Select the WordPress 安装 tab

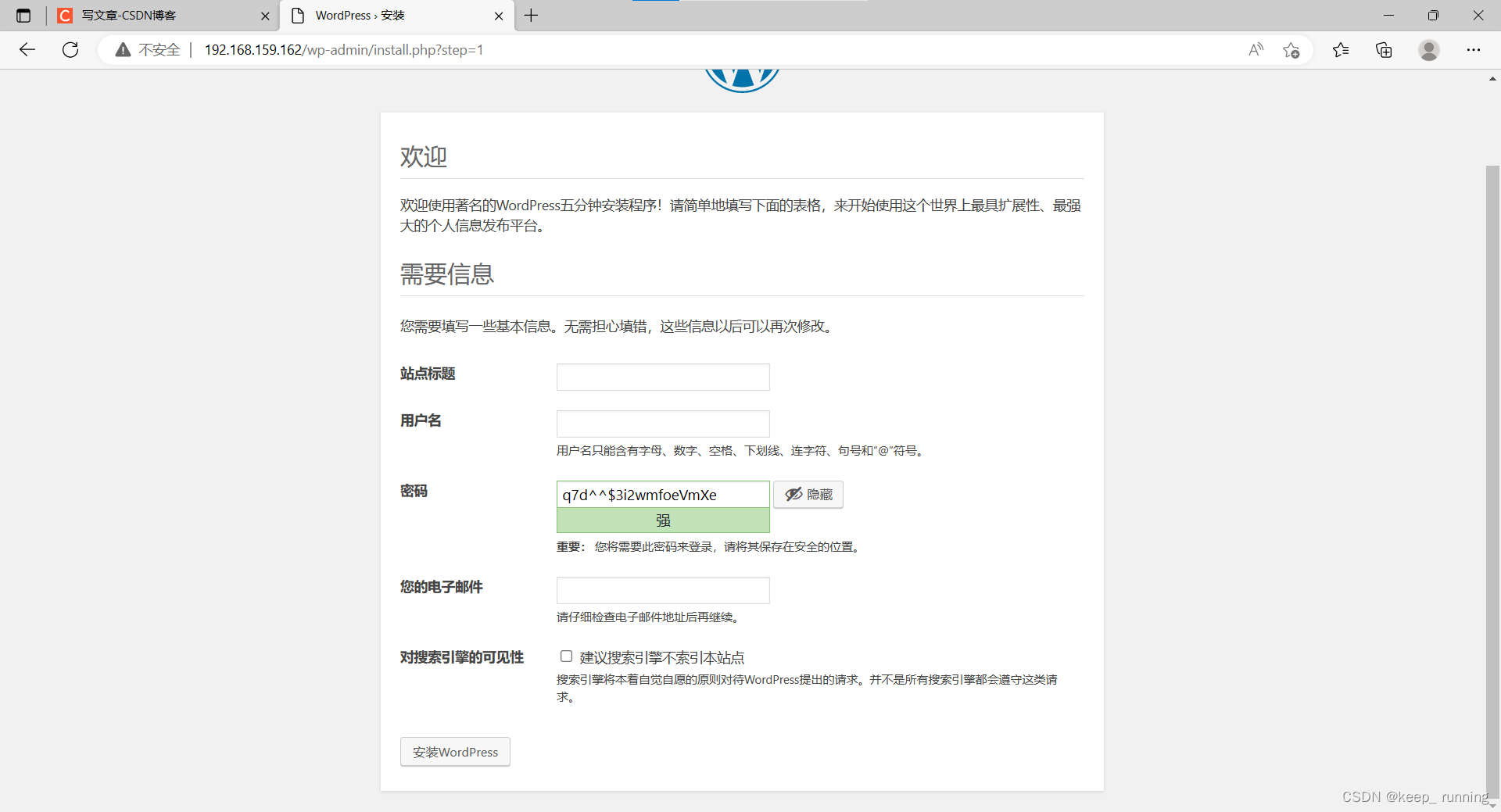click(x=360, y=15)
